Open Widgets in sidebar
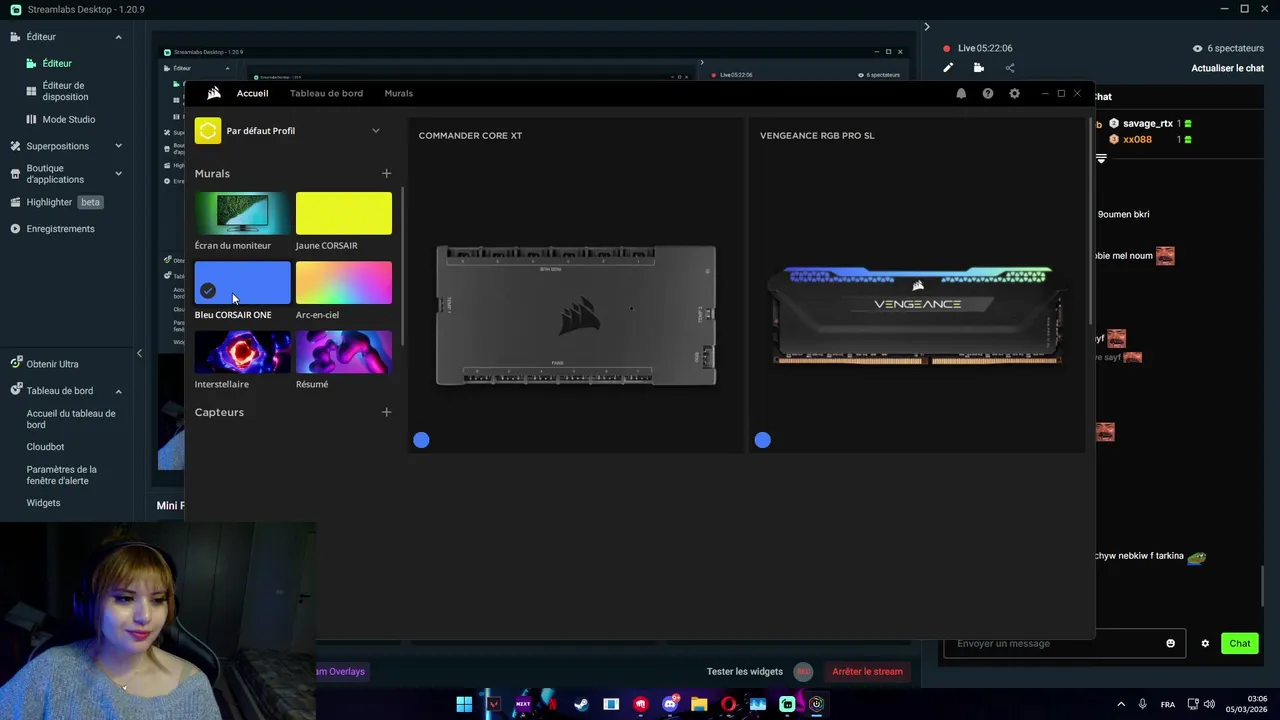 coord(43,503)
